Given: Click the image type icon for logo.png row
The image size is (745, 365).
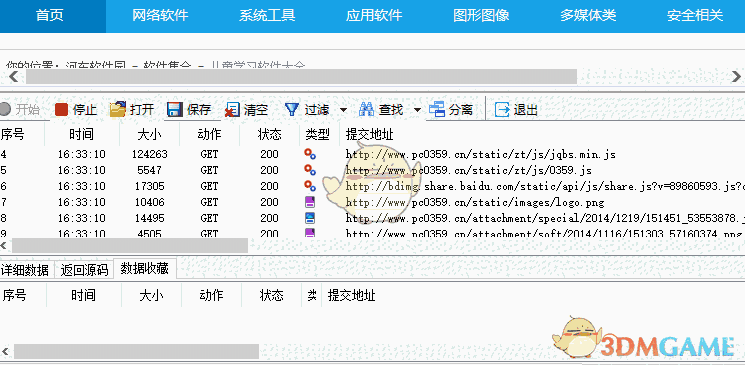Looking at the screenshot, I should coord(310,202).
